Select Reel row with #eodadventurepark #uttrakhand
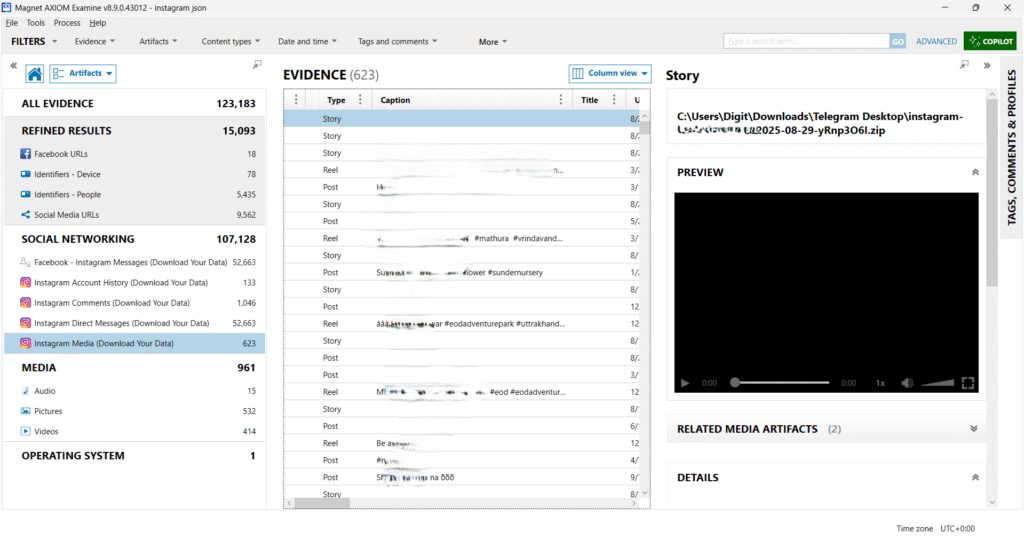The image size is (1024, 541). 462,324
